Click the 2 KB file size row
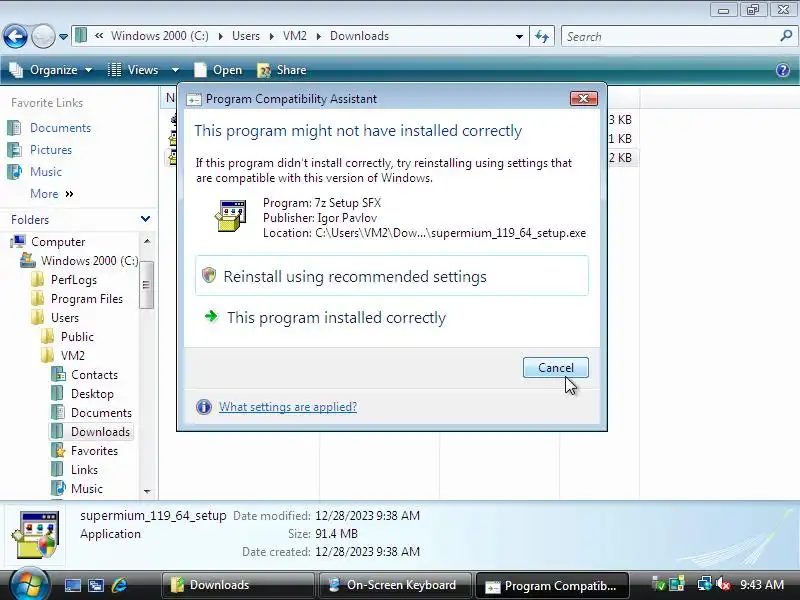 pyautogui.click(x=620, y=157)
